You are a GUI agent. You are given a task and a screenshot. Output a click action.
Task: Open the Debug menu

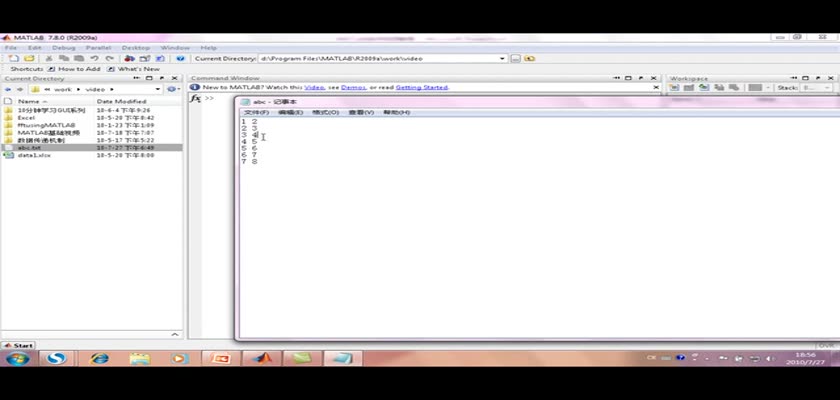[x=63, y=48]
